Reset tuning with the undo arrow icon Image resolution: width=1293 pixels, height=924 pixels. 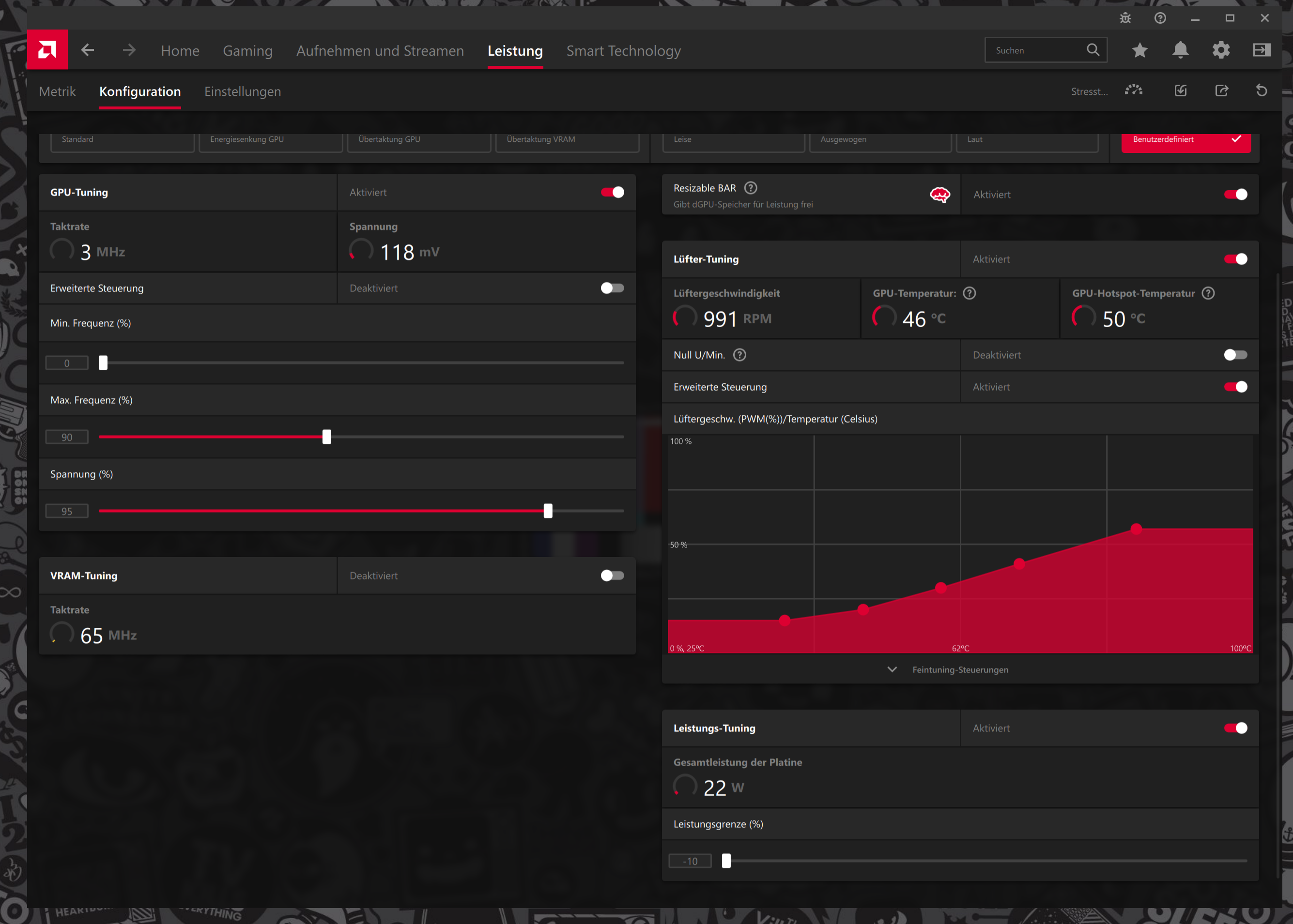pos(1261,91)
